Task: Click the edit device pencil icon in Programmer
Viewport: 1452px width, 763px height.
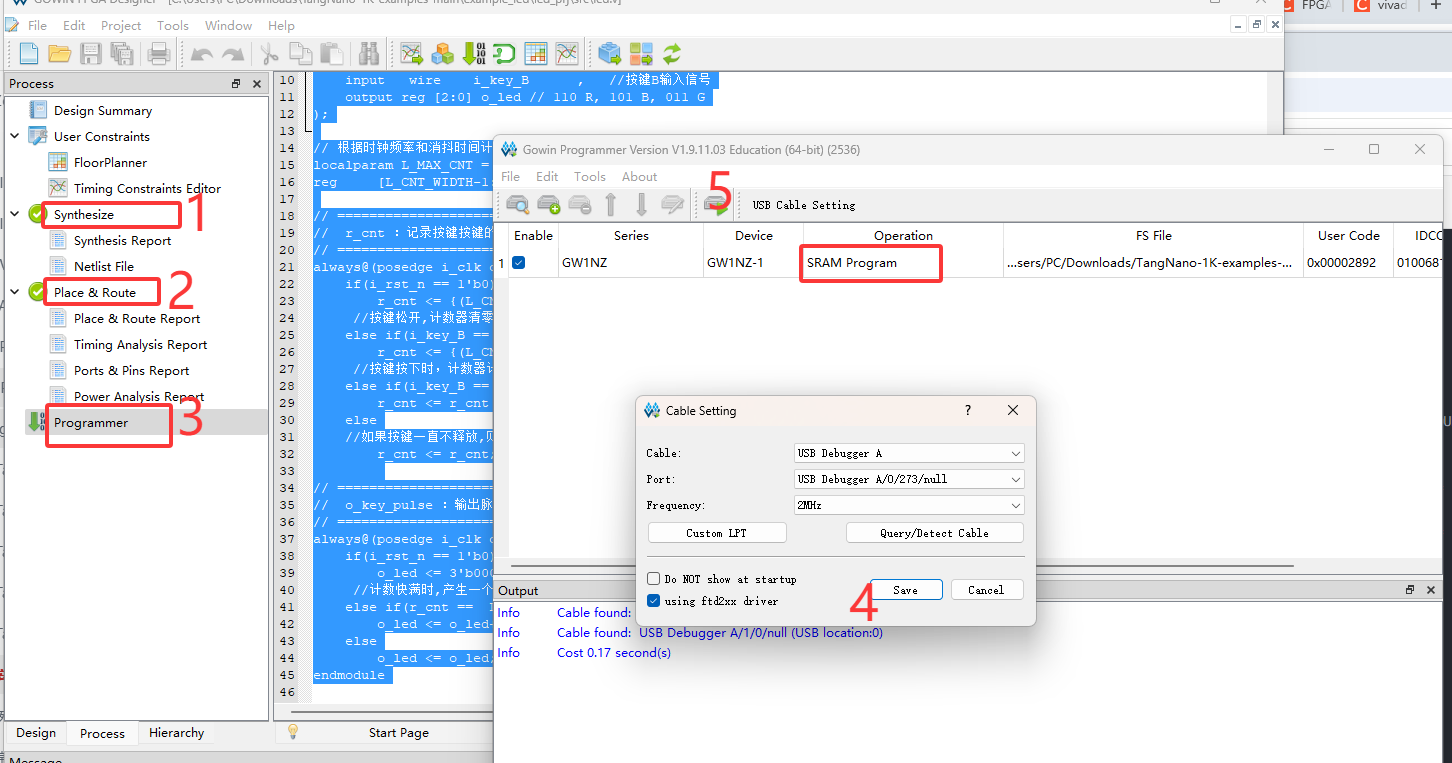Action: (673, 204)
